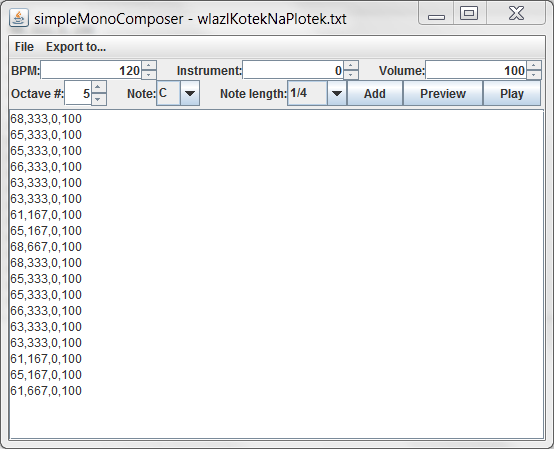Screen dimensions: 554x449
Task: Click first line 68,333,0,100
Action: [x=46, y=119]
